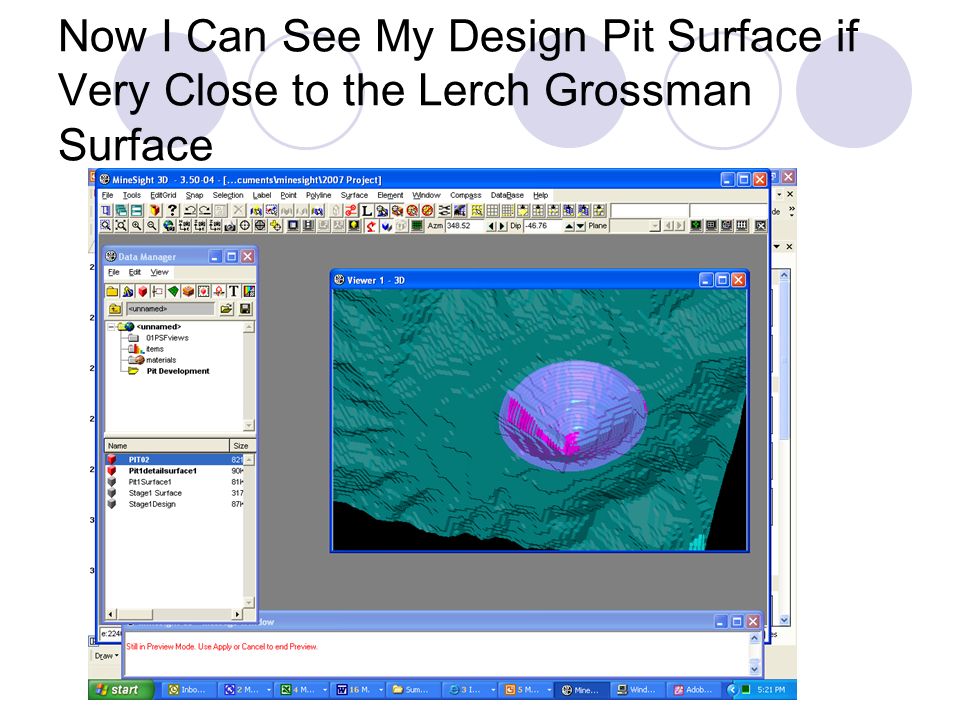Click the undo arrow toolbar icon
960x720 pixels.
[x=189, y=210]
